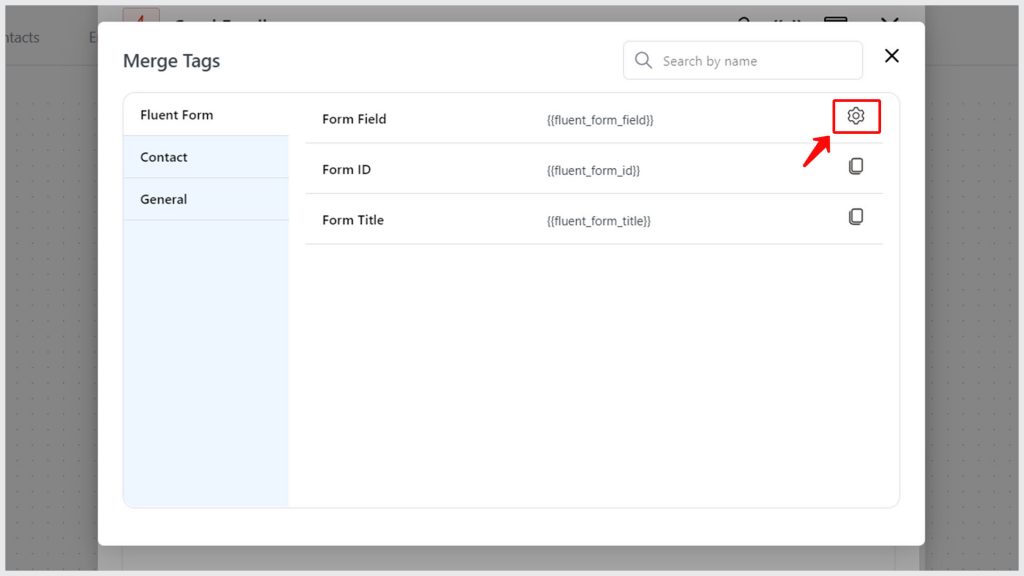The image size is (1024, 576).
Task: Click the Merge Tags heading
Action: pyautogui.click(x=172, y=61)
